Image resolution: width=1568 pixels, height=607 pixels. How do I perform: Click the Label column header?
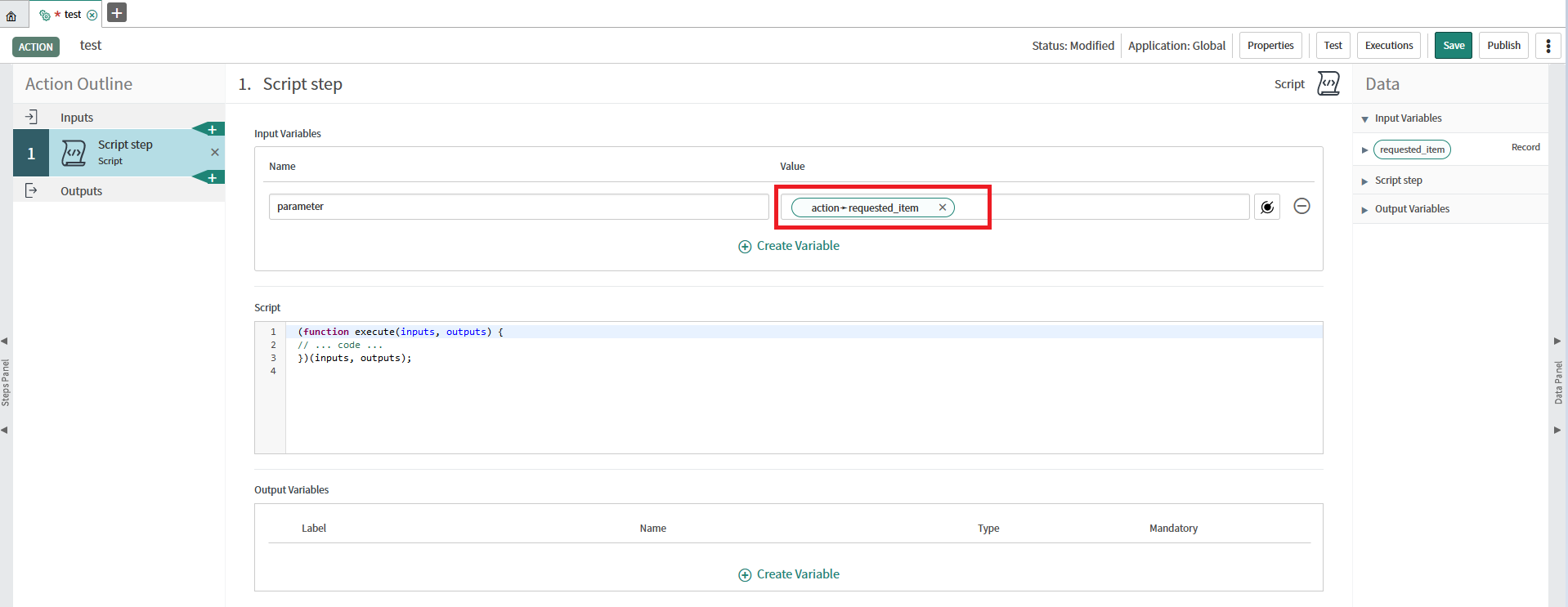[x=314, y=529]
